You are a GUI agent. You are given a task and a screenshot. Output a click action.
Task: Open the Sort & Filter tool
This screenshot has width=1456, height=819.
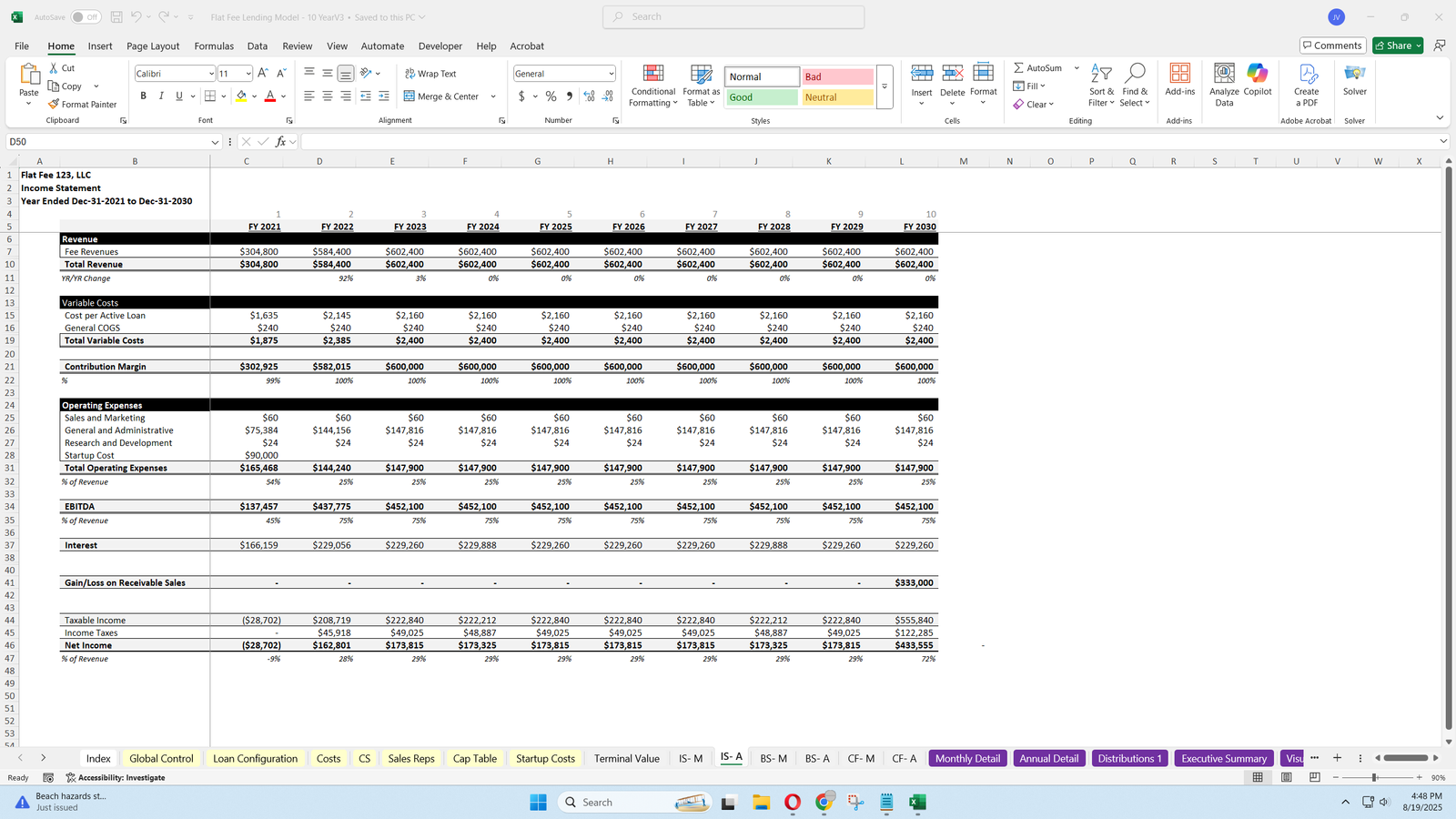click(1101, 86)
